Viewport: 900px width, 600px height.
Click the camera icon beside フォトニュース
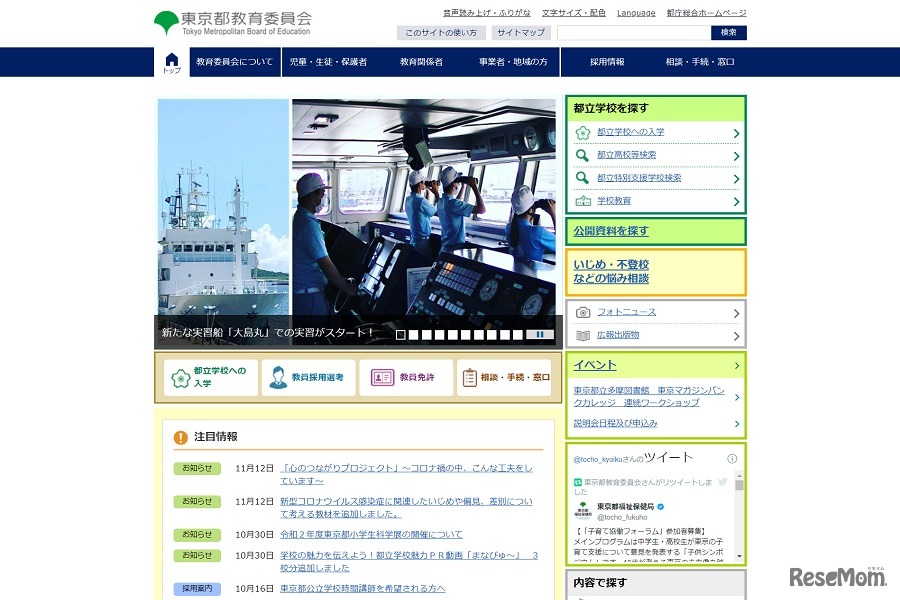(581, 312)
